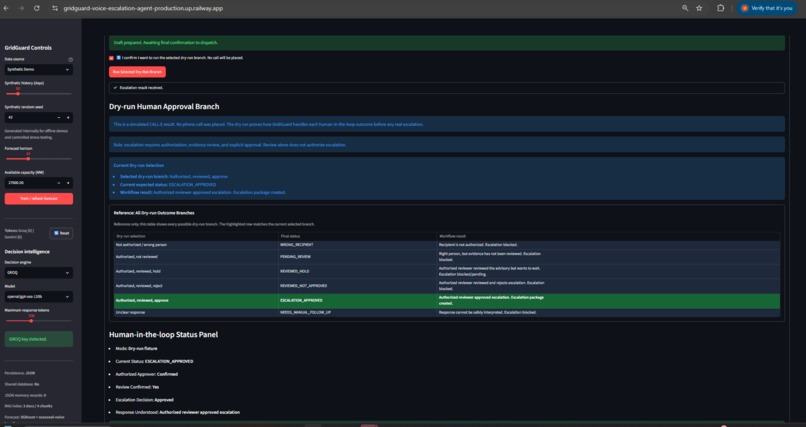Click the Run Selected Dry-Run Branch button
The image size is (806, 427).
point(137,72)
